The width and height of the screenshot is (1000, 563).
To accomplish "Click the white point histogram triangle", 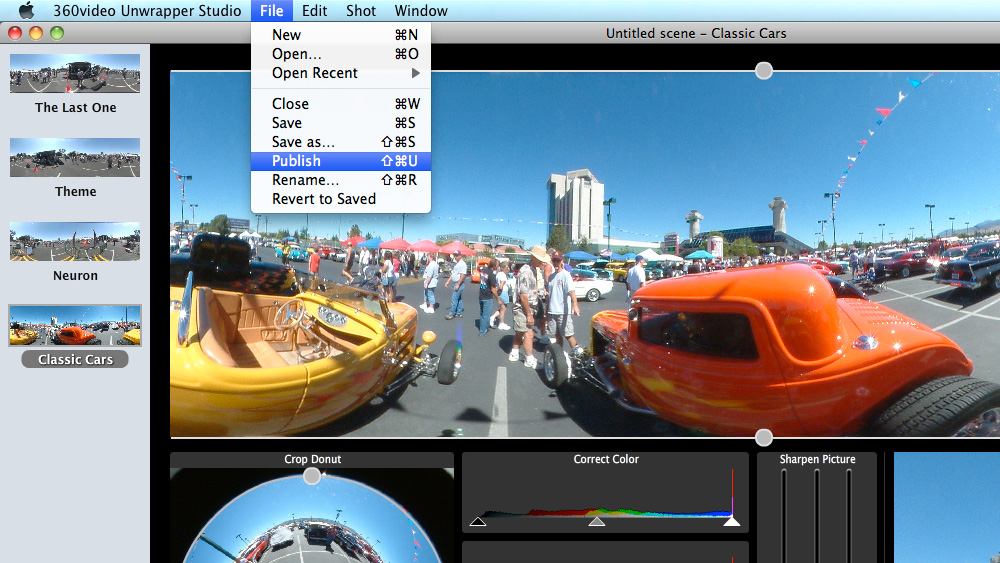I will 732,521.
